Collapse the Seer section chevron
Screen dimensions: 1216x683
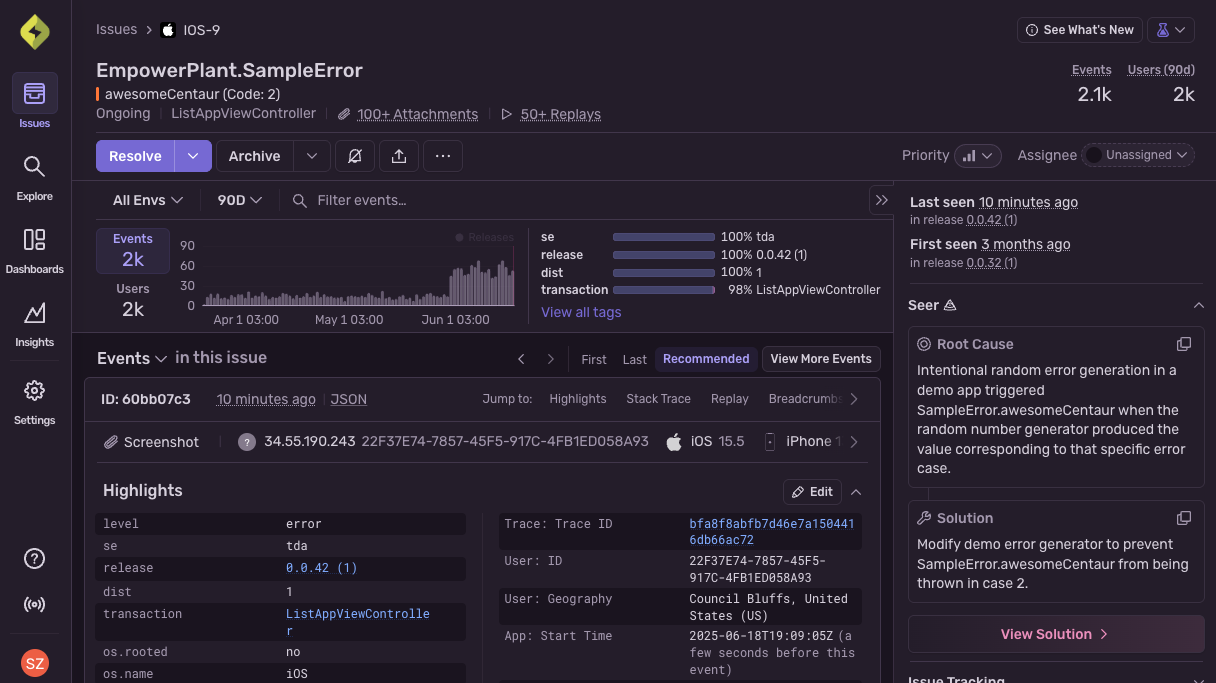1198,305
